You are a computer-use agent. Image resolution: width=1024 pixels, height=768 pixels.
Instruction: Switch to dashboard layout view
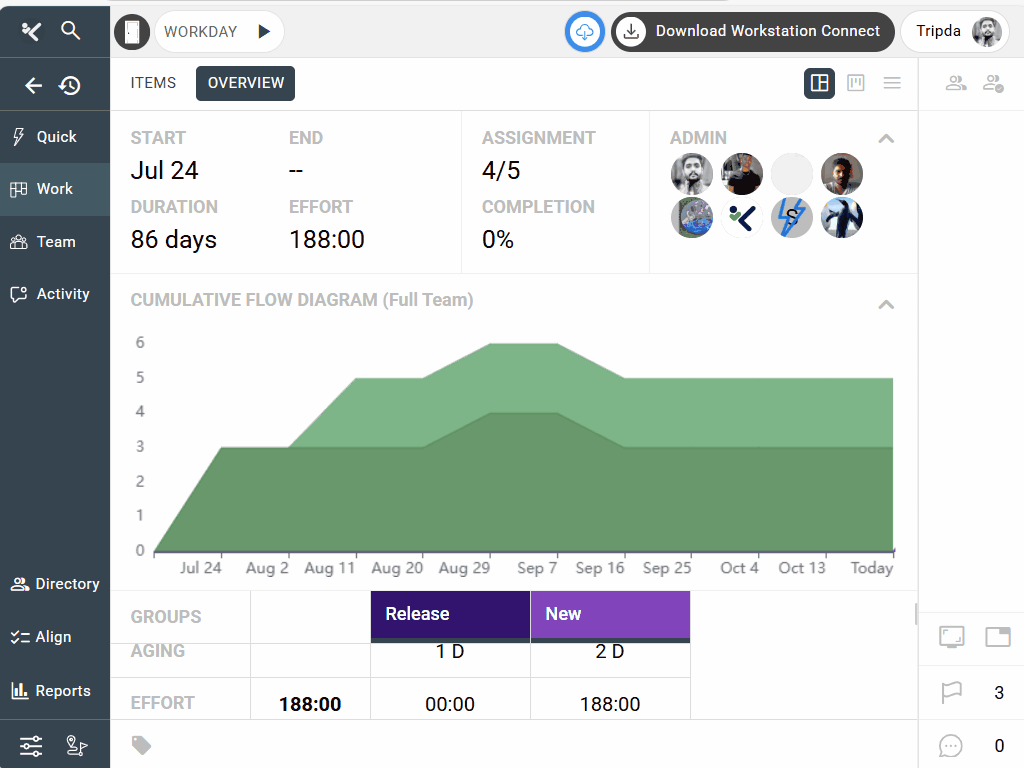819,83
